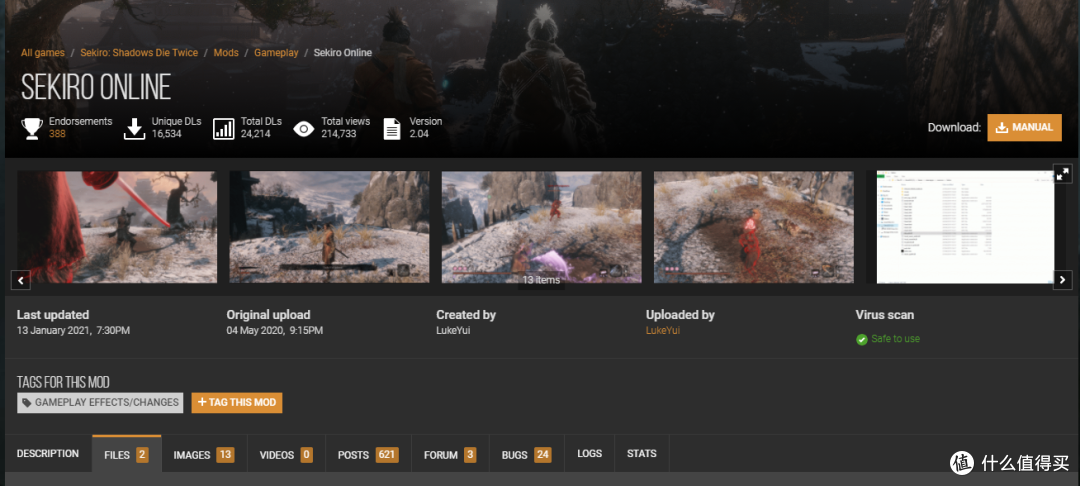Image resolution: width=1080 pixels, height=486 pixels.
Task: Click the Created by LukeYui text
Action: (x=453, y=330)
